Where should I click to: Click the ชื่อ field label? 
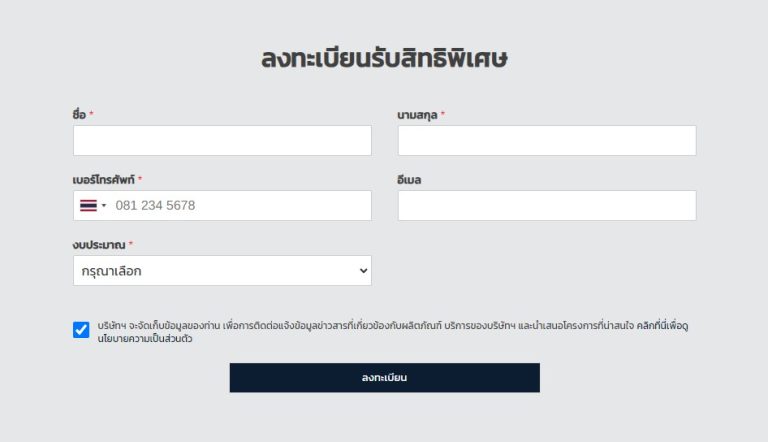(79, 115)
